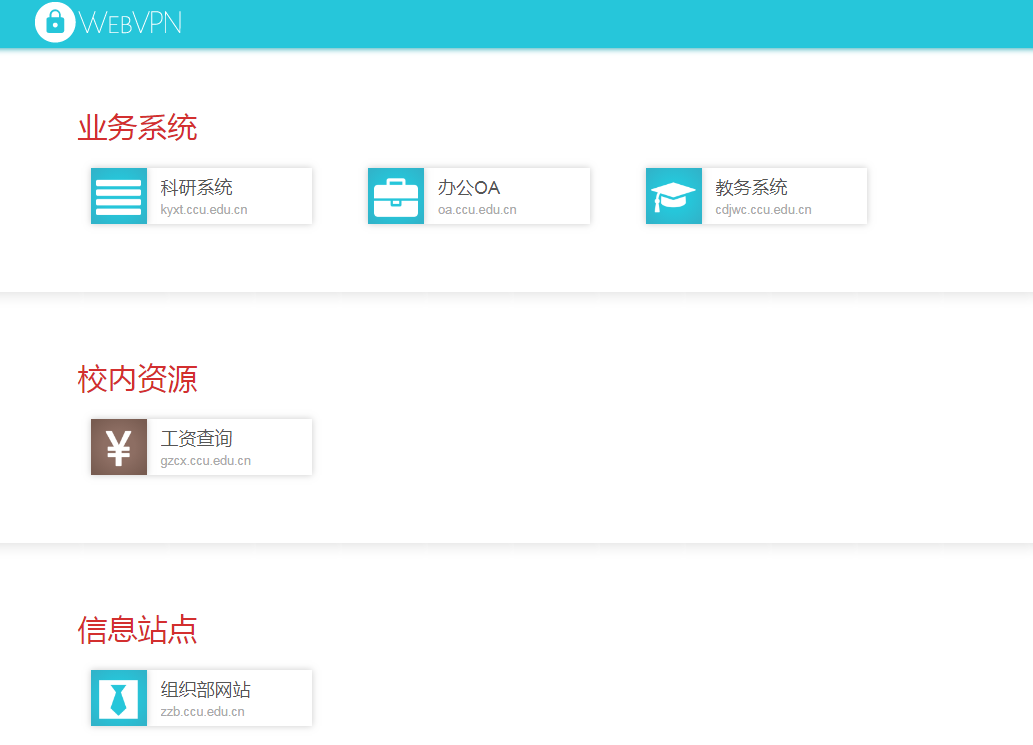Image resolution: width=1033 pixels, height=745 pixels.
Task: Select the 校内资源 section heading
Action: (137, 379)
